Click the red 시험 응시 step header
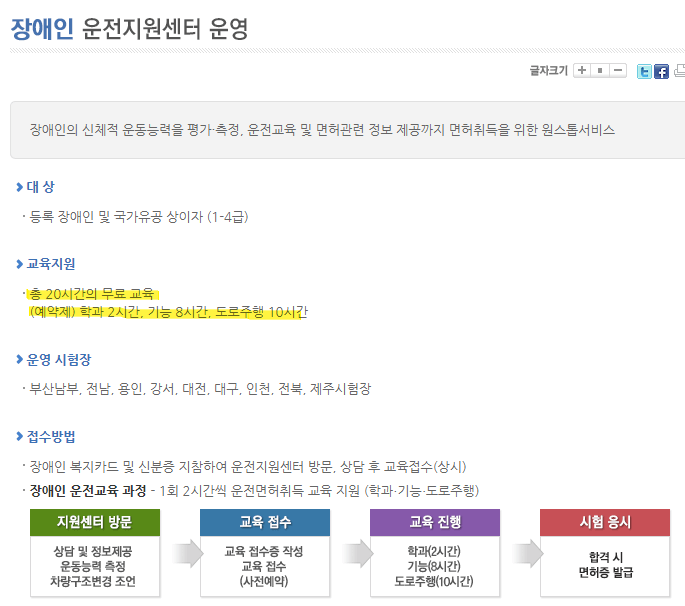 pyautogui.click(x=605, y=522)
